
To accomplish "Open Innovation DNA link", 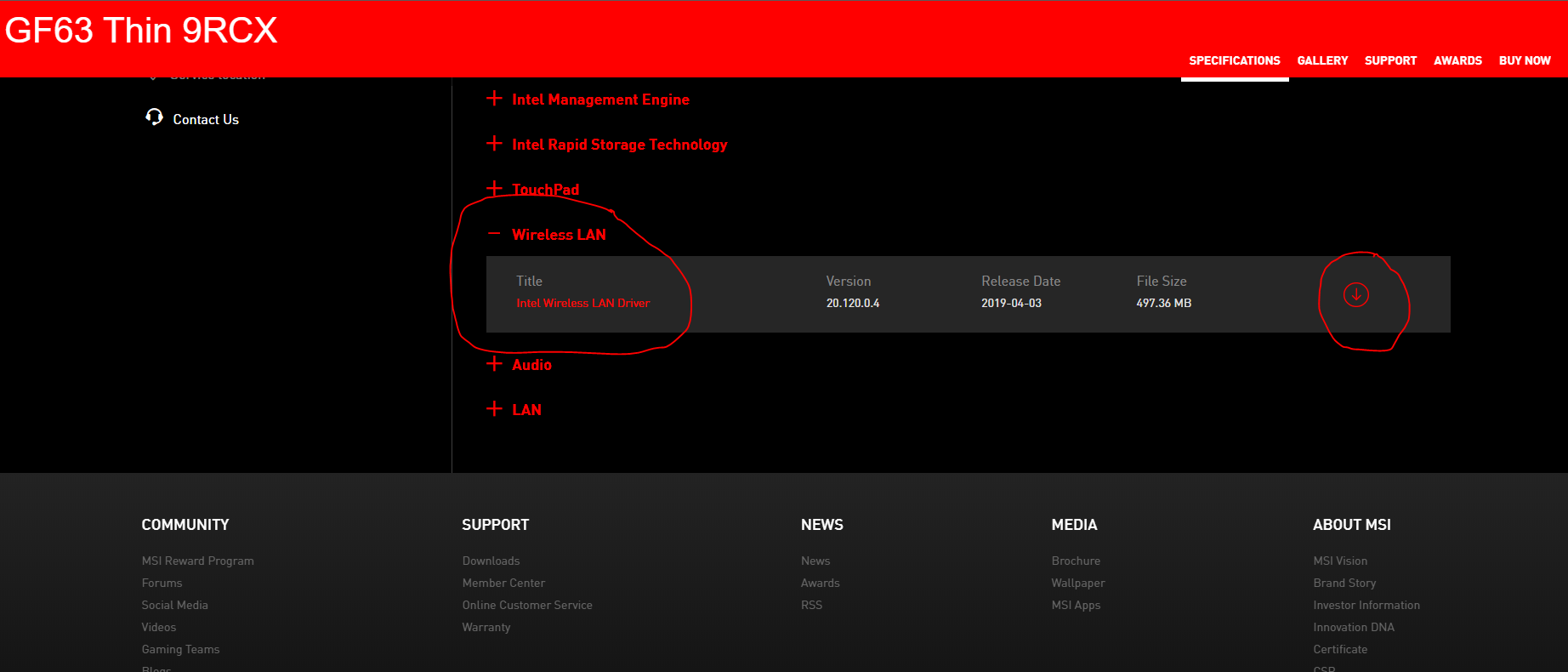I will 1354,627.
